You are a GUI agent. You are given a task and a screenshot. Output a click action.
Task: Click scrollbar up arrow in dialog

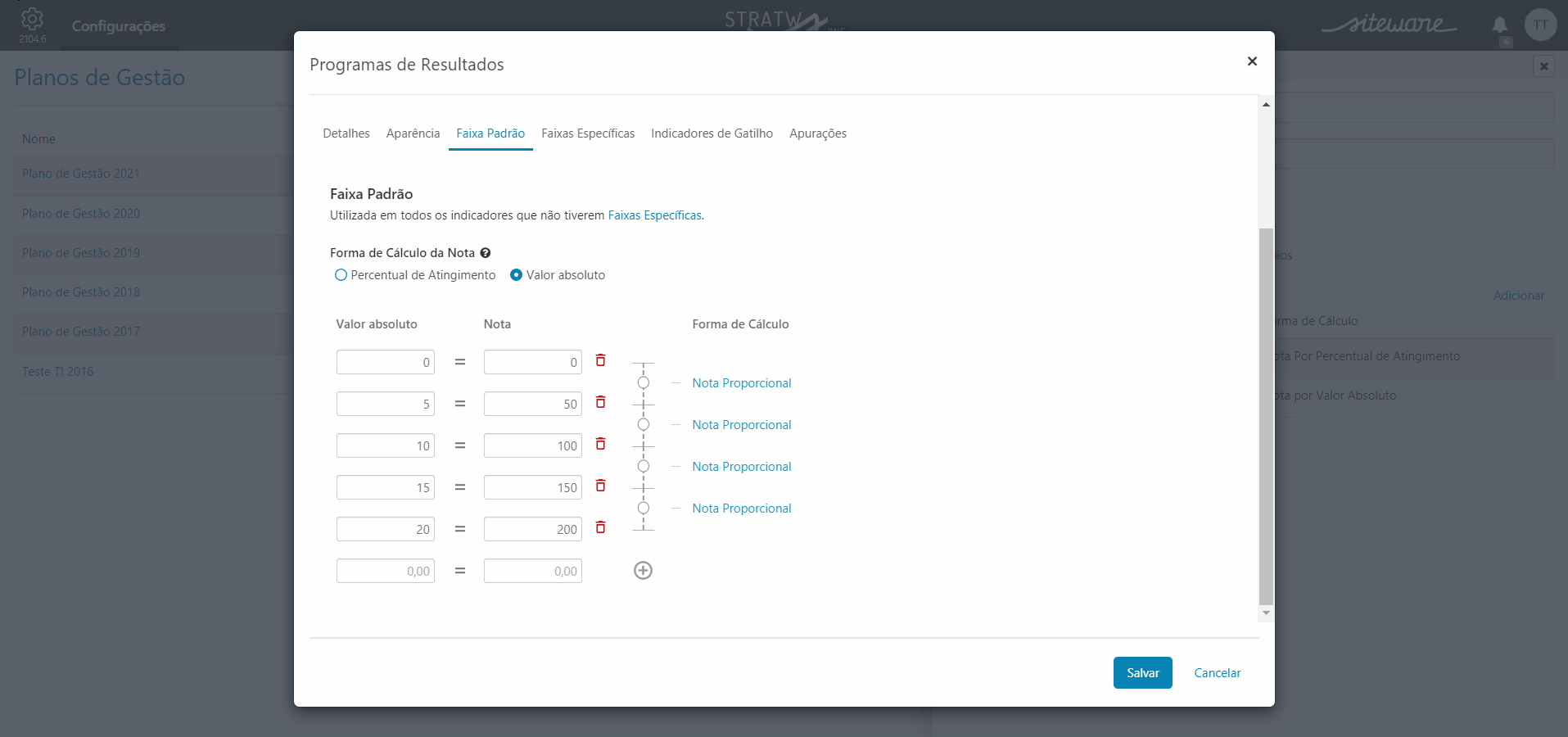1266,105
